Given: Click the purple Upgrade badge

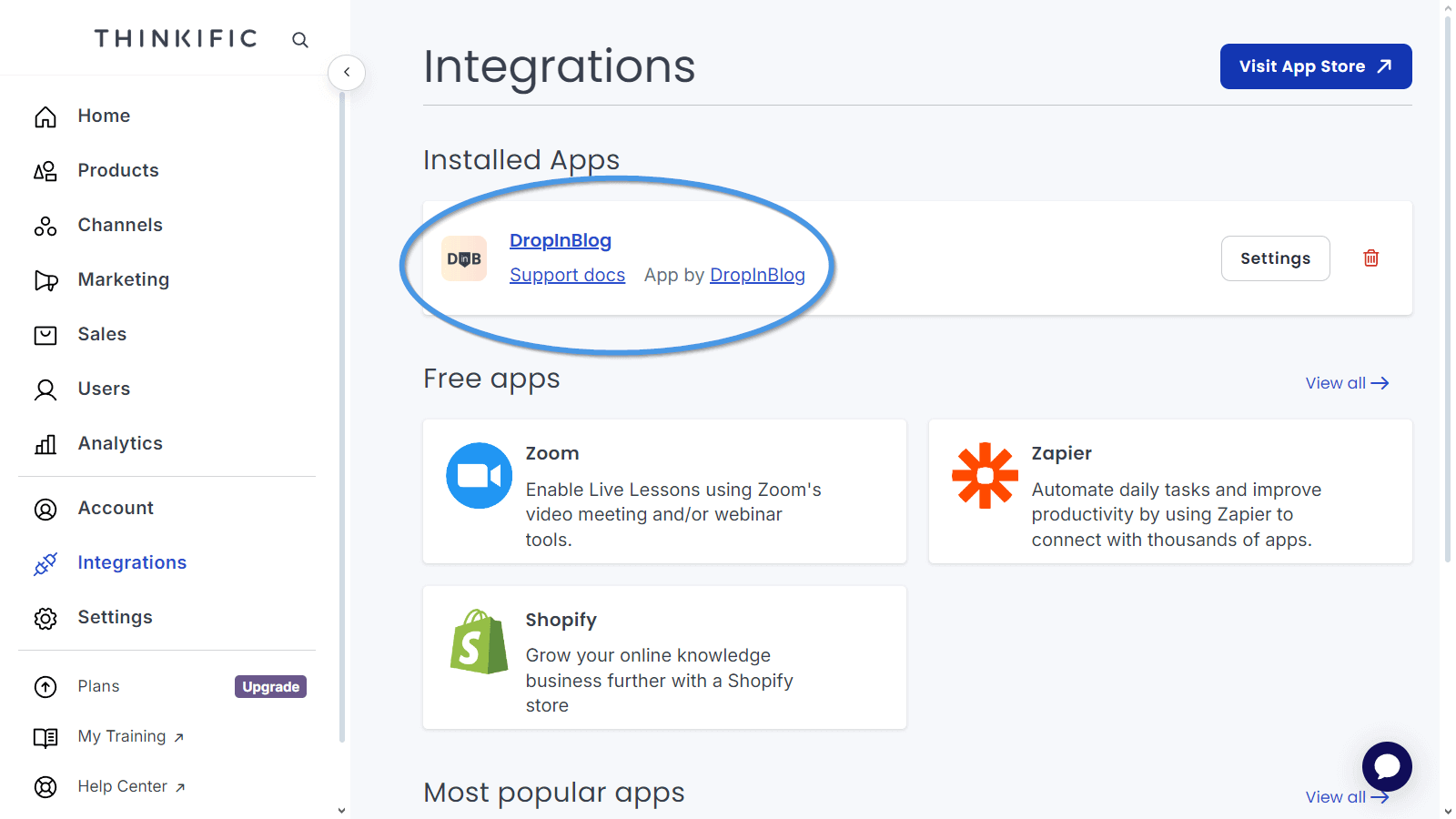Looking at the screenshot, I should pyautogui.click(x=270, y=686).
